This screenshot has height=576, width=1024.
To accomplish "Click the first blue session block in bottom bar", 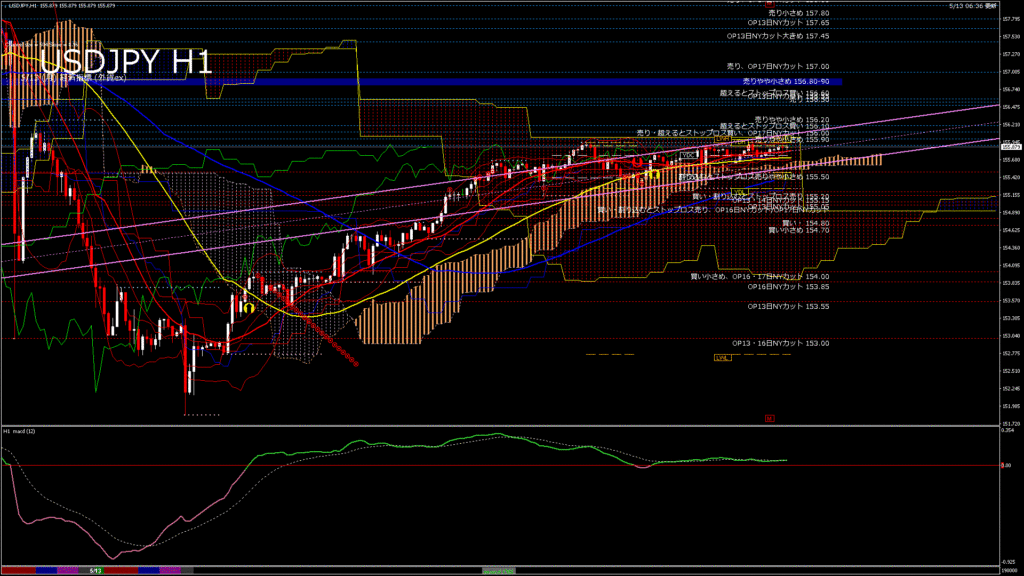I will 46,571.
